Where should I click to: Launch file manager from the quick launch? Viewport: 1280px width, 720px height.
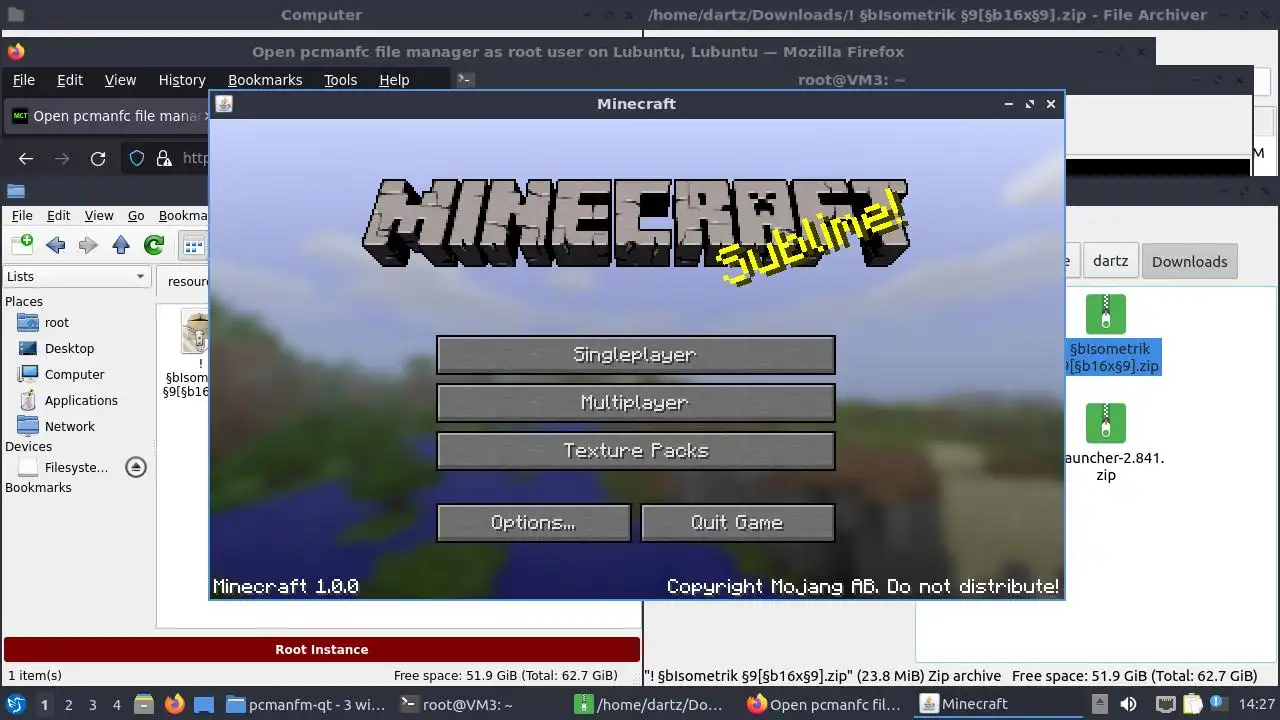(x=144, y=704)
